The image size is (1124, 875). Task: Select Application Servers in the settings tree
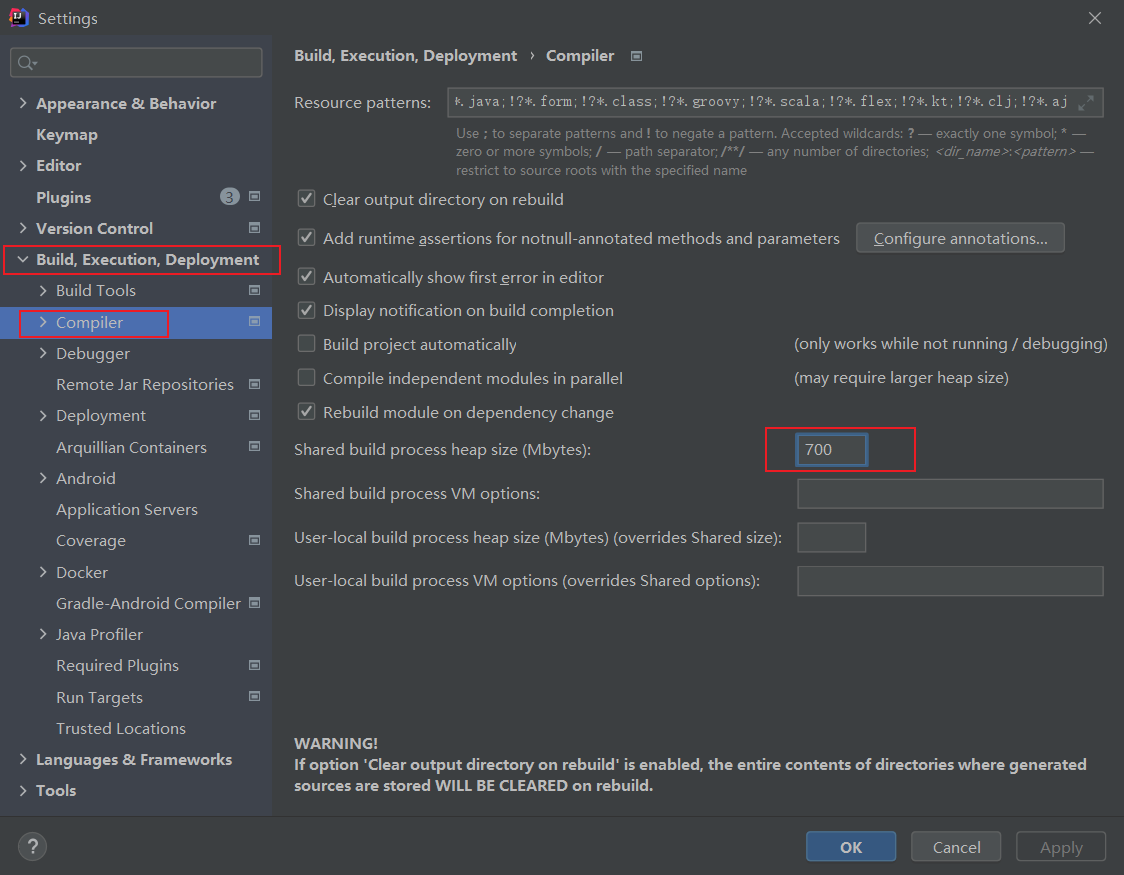tap(127, 510)
